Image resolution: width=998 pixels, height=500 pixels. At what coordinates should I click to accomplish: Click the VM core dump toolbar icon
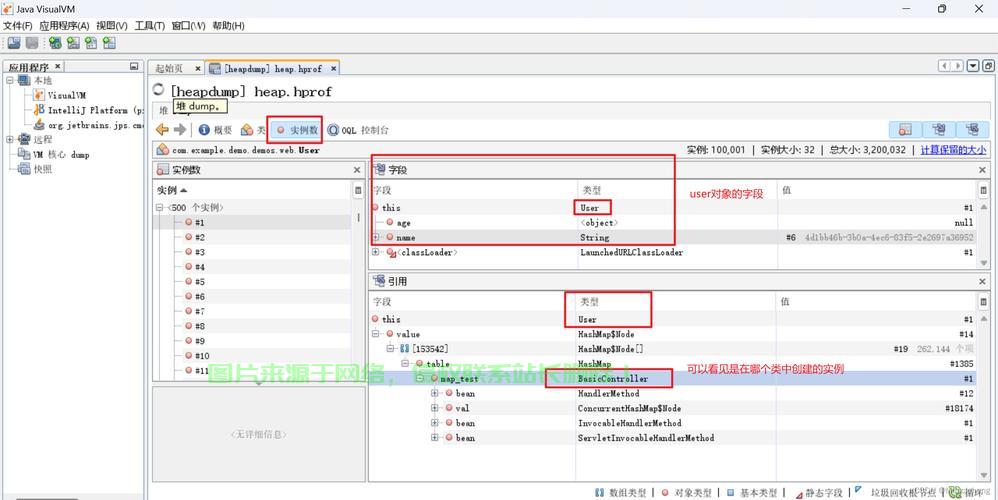click(91, 43)
